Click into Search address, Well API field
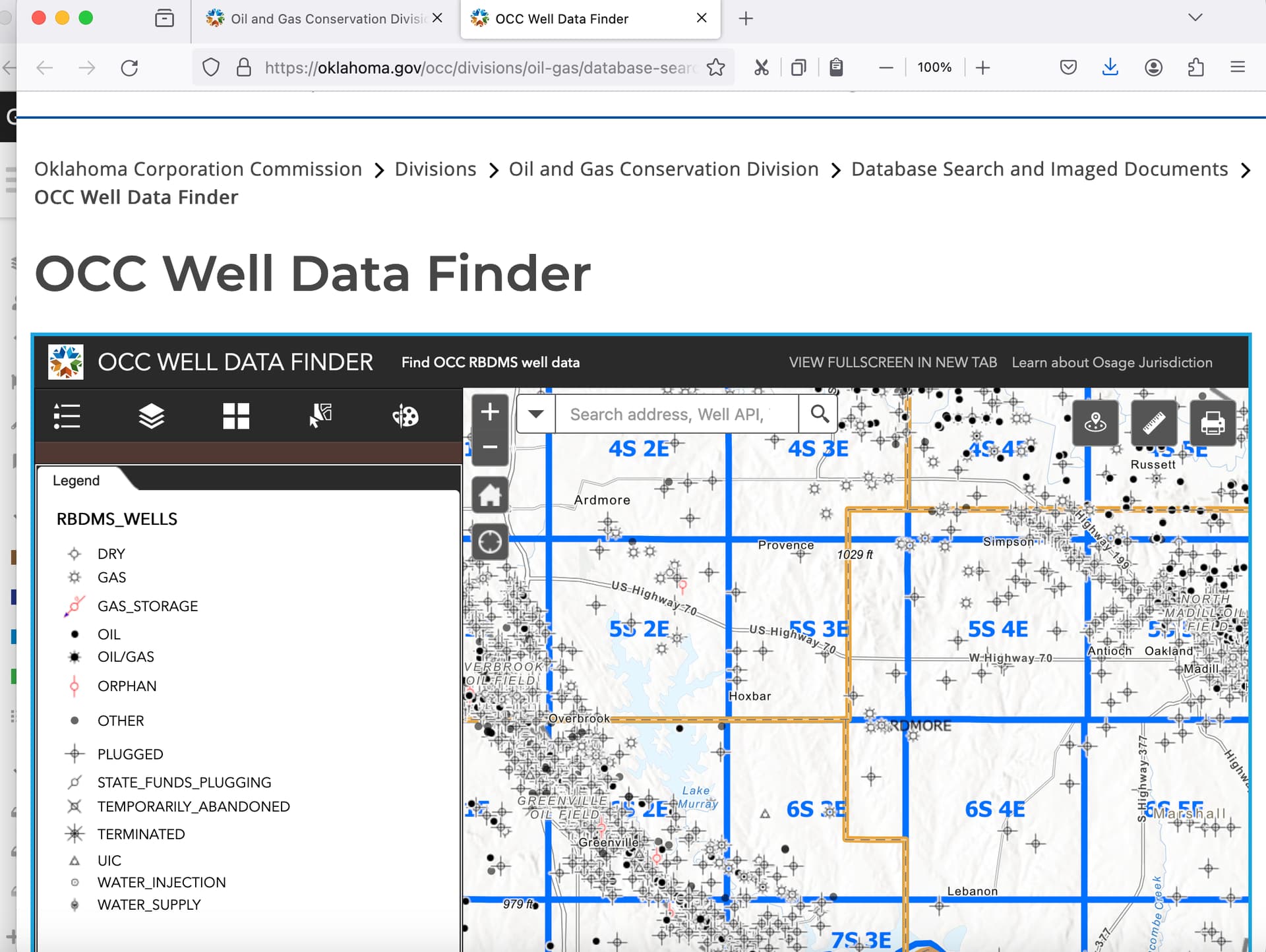The height and width of the screenshot is (952, 1266). tap(677, 414)
